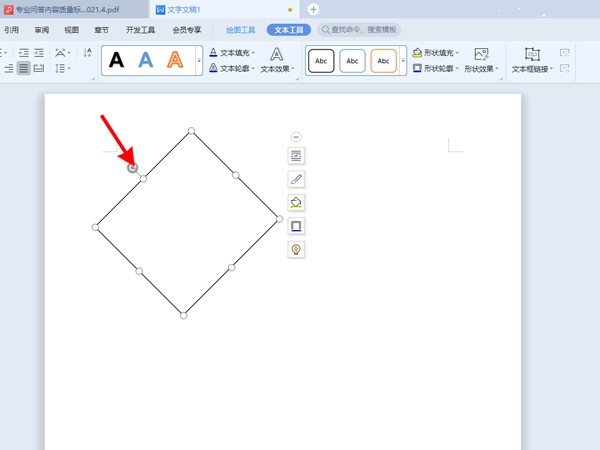Screen dimensions: 600x450
Task: Switch to the 绘图工具 tab
Action: pyautogui.click(x=240, y=30)
